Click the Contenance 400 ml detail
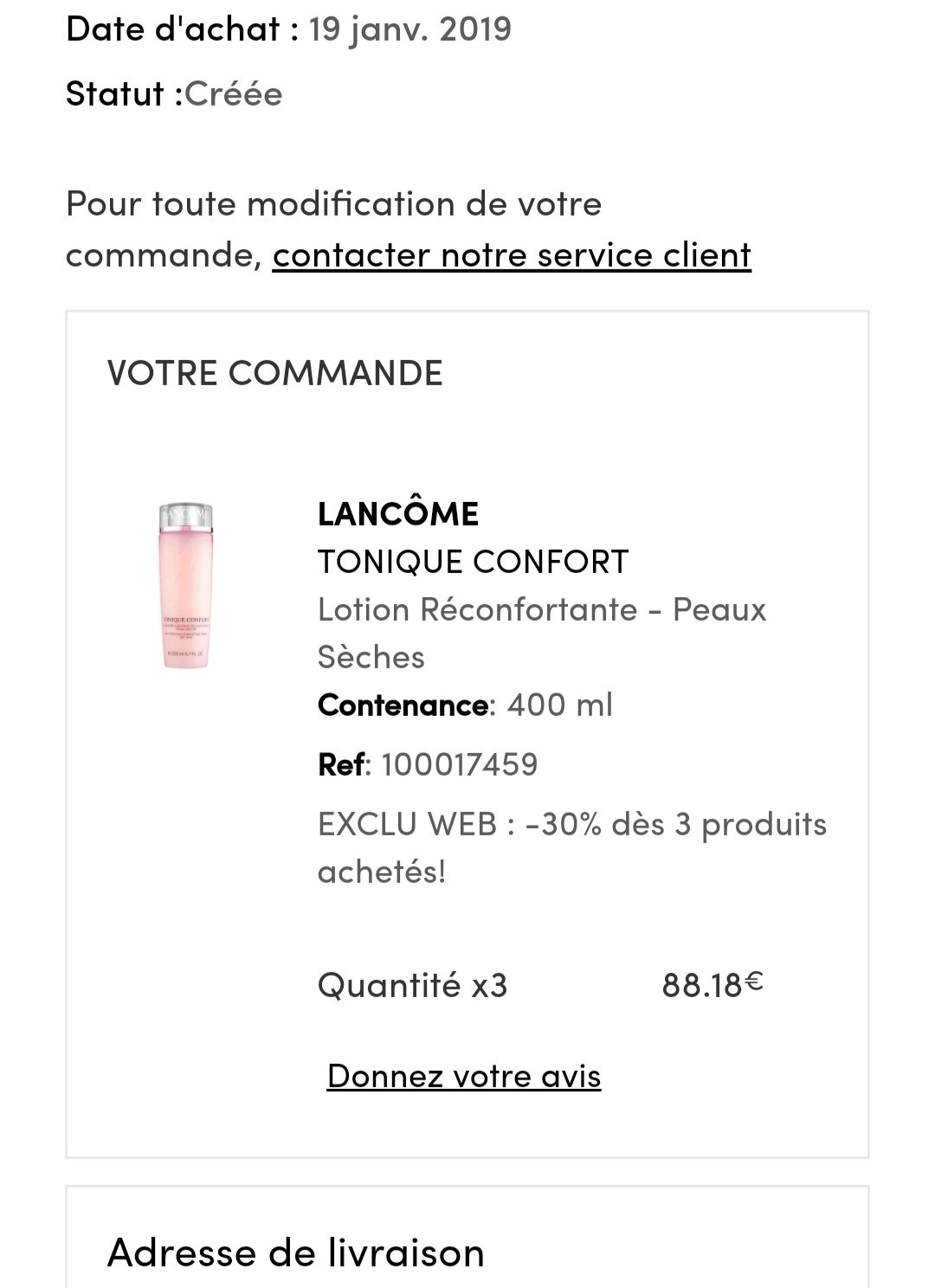The width and height of the screenshot is (935, 1288). coord(465,705)
